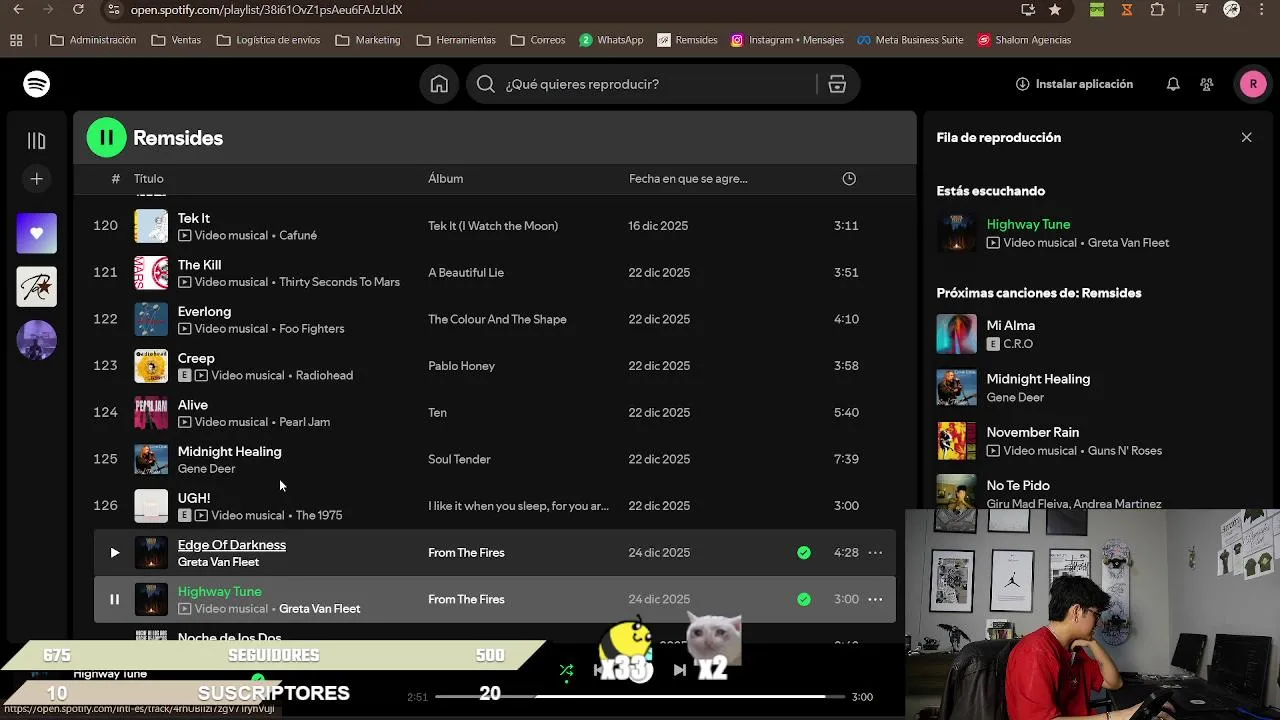The image size is (1280, 720).
Task: Pause the Remsides playlist with green button
Action: coord(106,138)
